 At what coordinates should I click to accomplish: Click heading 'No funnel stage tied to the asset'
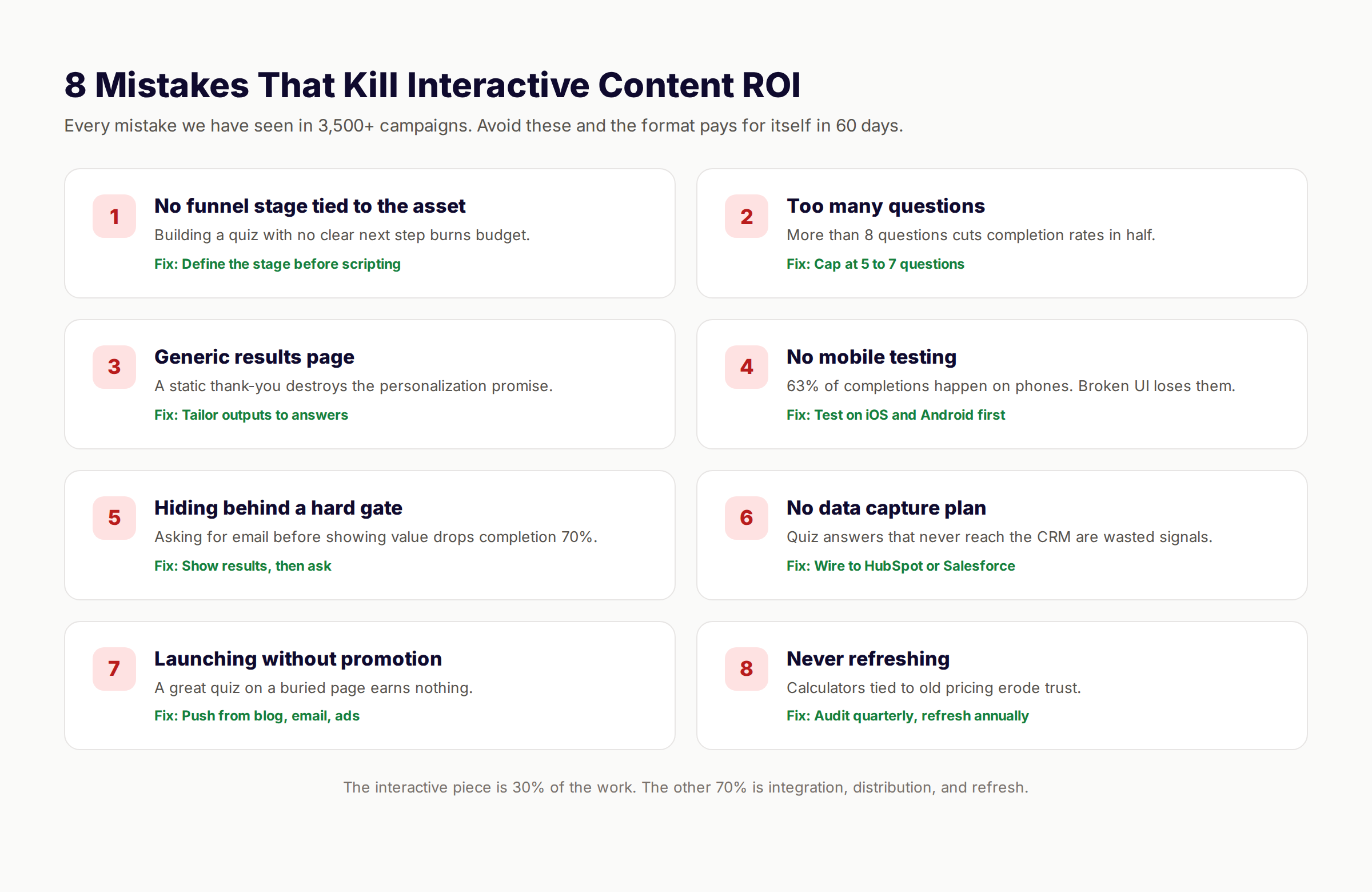pyautogui.click(x=310, y=206)
